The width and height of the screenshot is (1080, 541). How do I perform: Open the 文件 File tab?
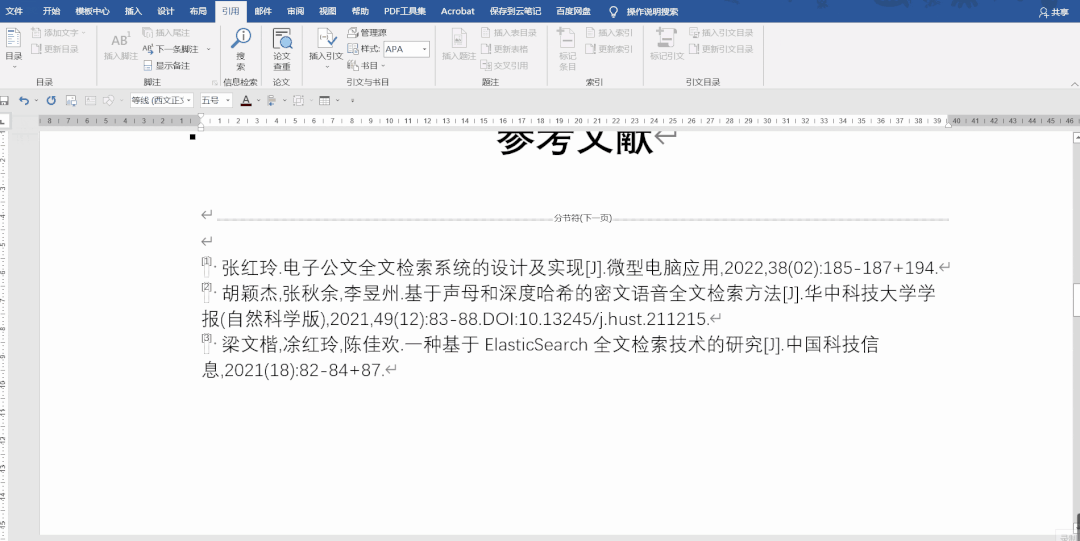tap(14, 11)
